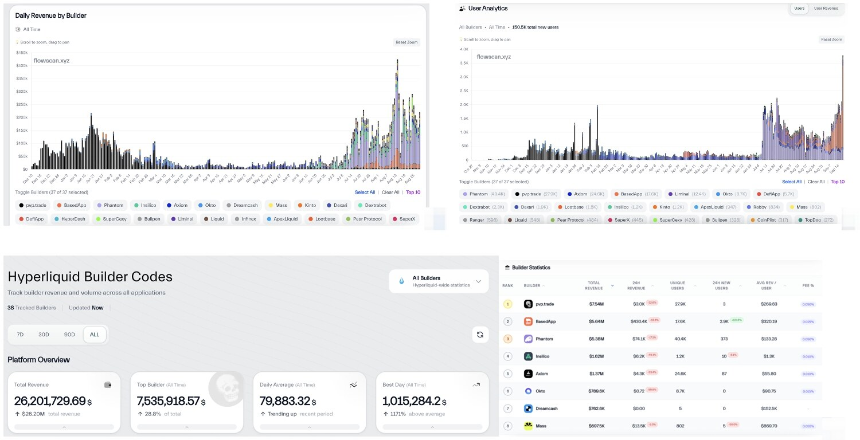Select the ALL time range tab
The width and height of the screenshot is (860, 440).
pos(93,334)
